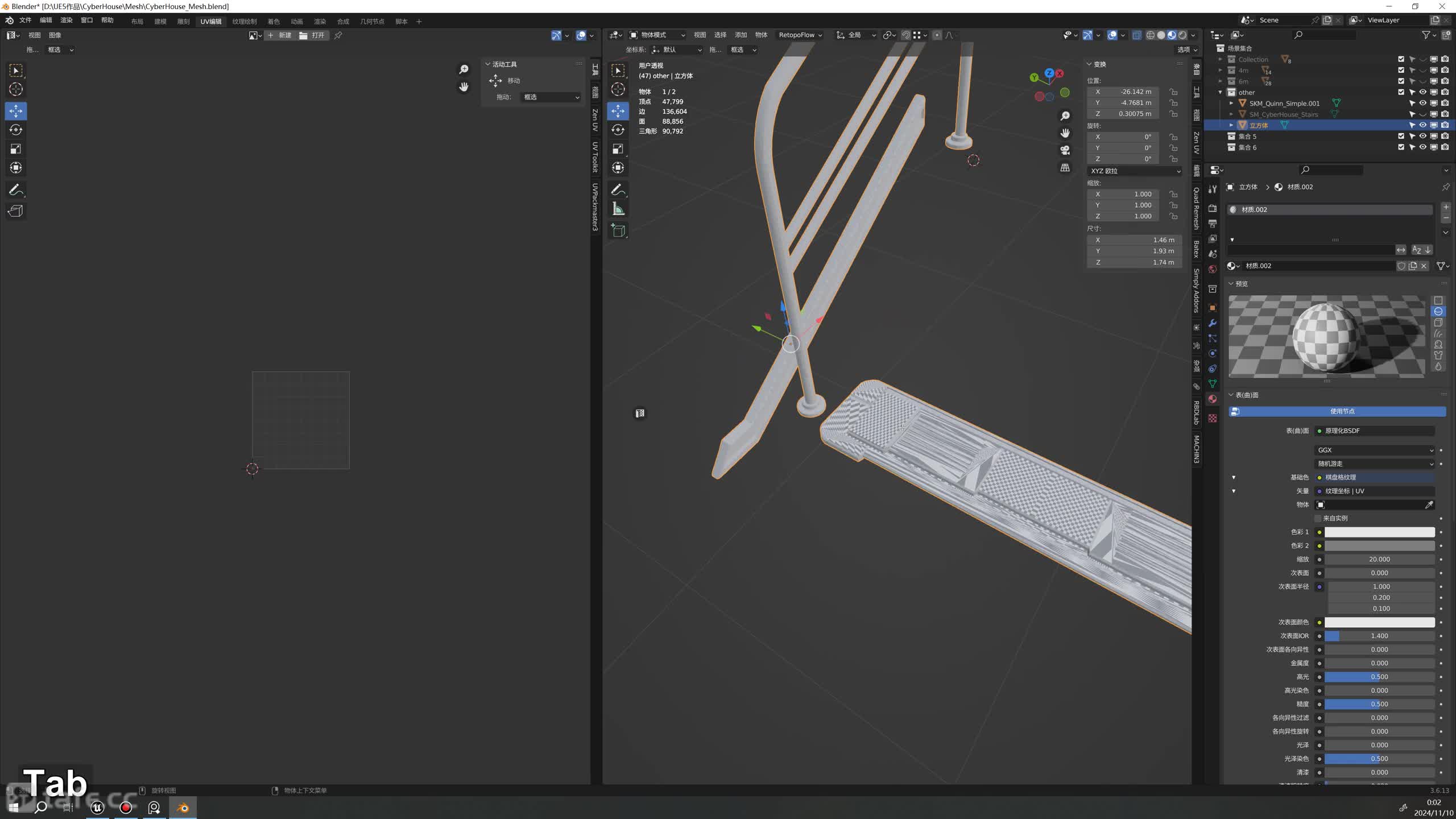Select the Scale tool in UV editor
Image resolution: width=1456 pixels, height=819 pixels.
click(x=16, y=148)
